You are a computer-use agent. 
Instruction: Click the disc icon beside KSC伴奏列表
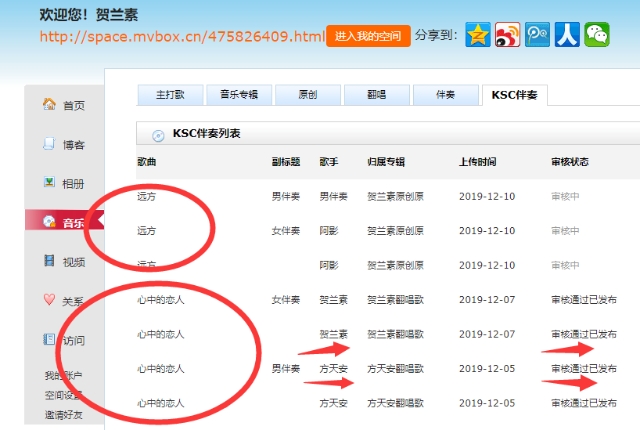coord(158,135)
